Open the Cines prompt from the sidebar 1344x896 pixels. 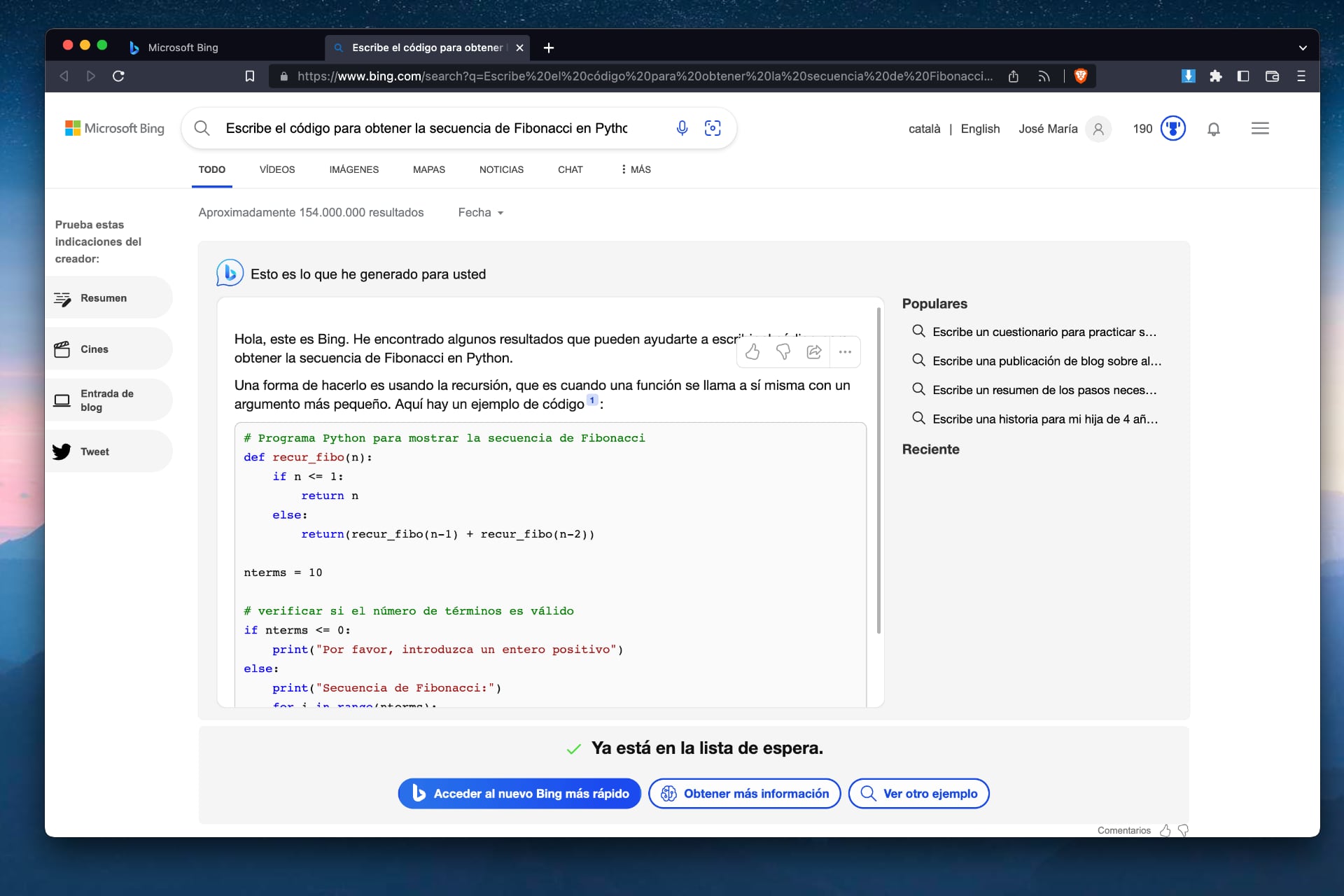93,349
